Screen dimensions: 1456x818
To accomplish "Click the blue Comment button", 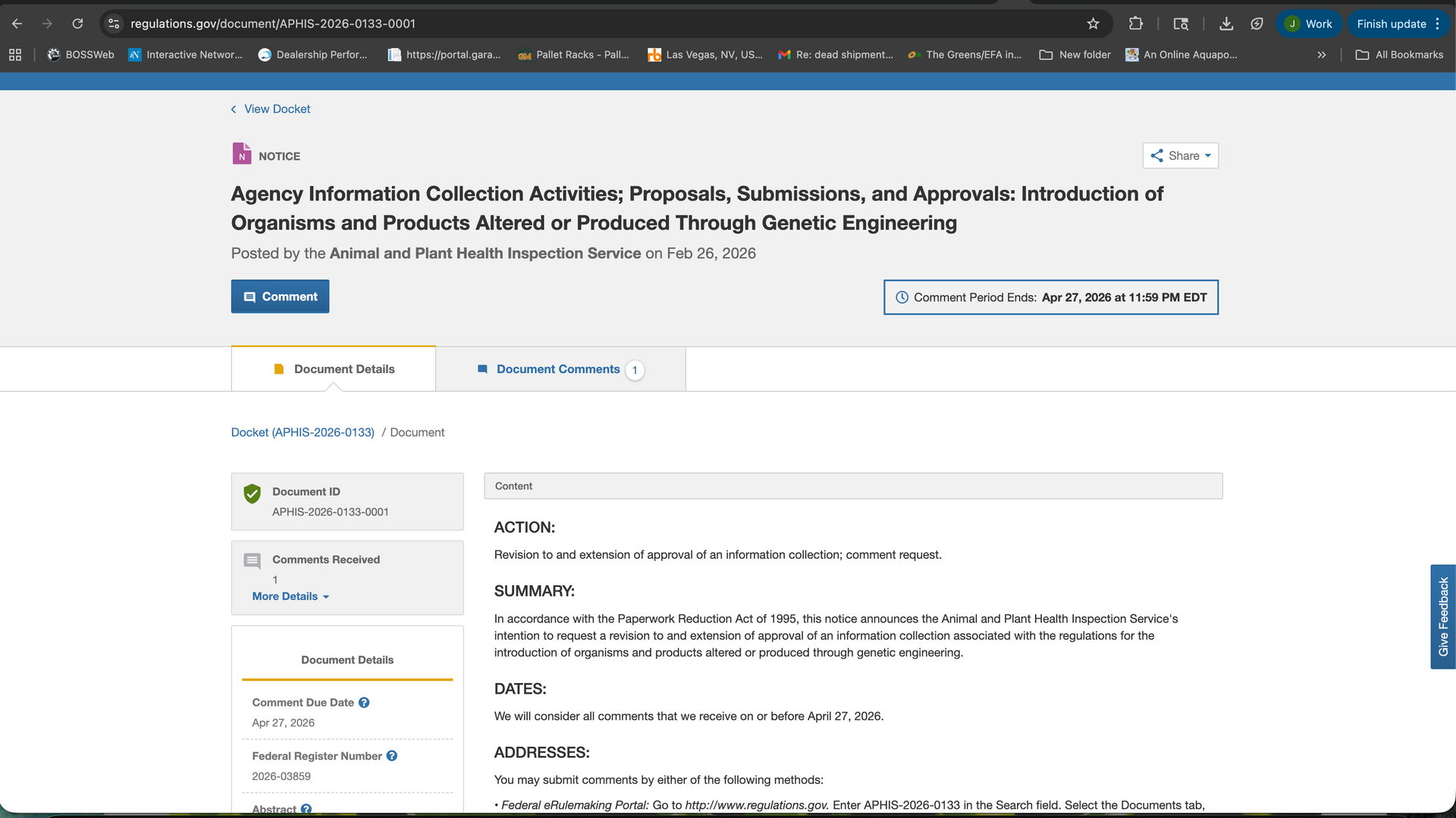I will [280, 296].
